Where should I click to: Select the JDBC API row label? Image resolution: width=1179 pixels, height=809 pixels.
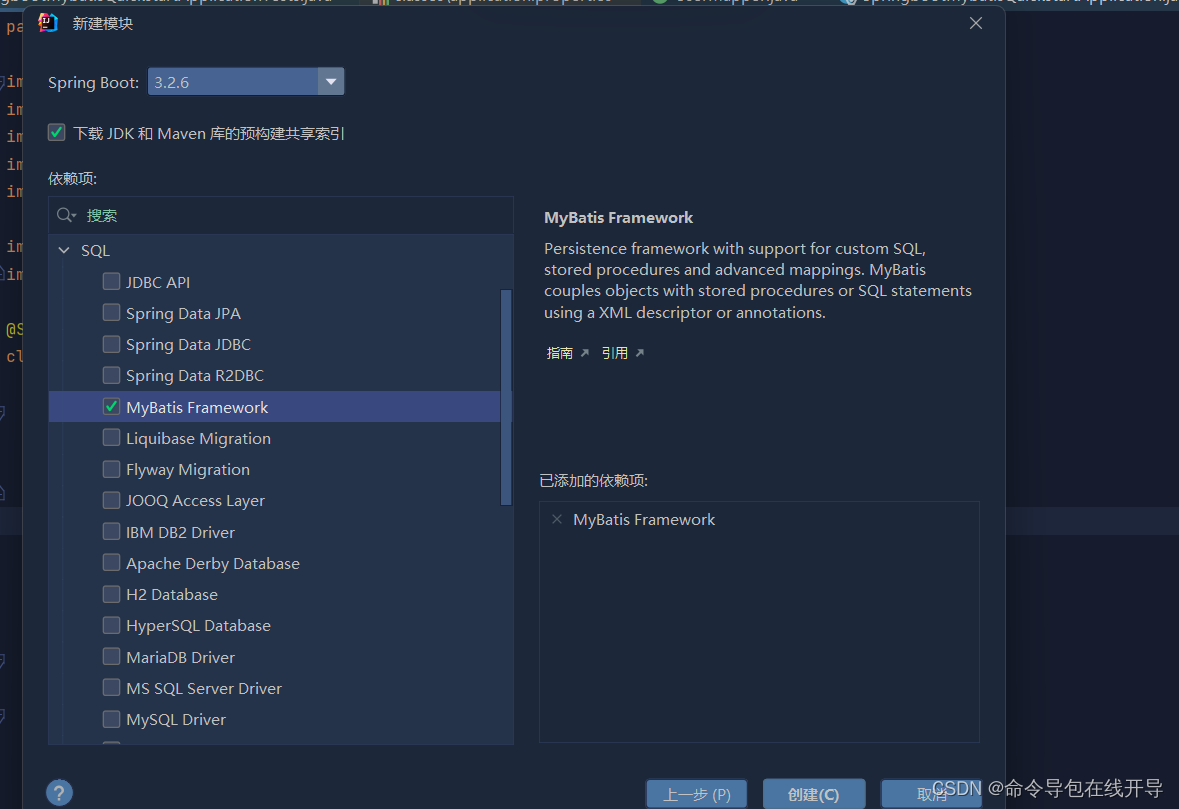[x=158, y=283]
